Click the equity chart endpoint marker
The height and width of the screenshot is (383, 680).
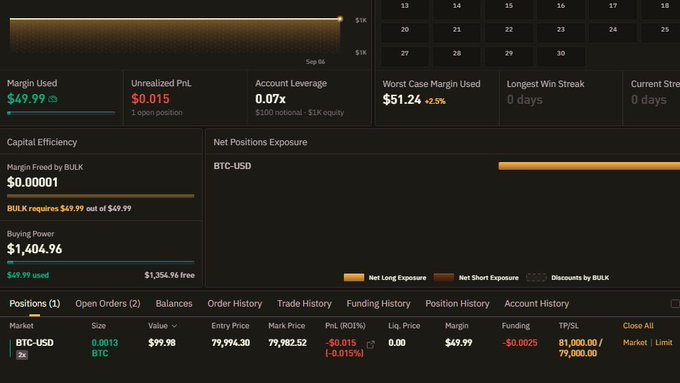click(x=340, y=19)
